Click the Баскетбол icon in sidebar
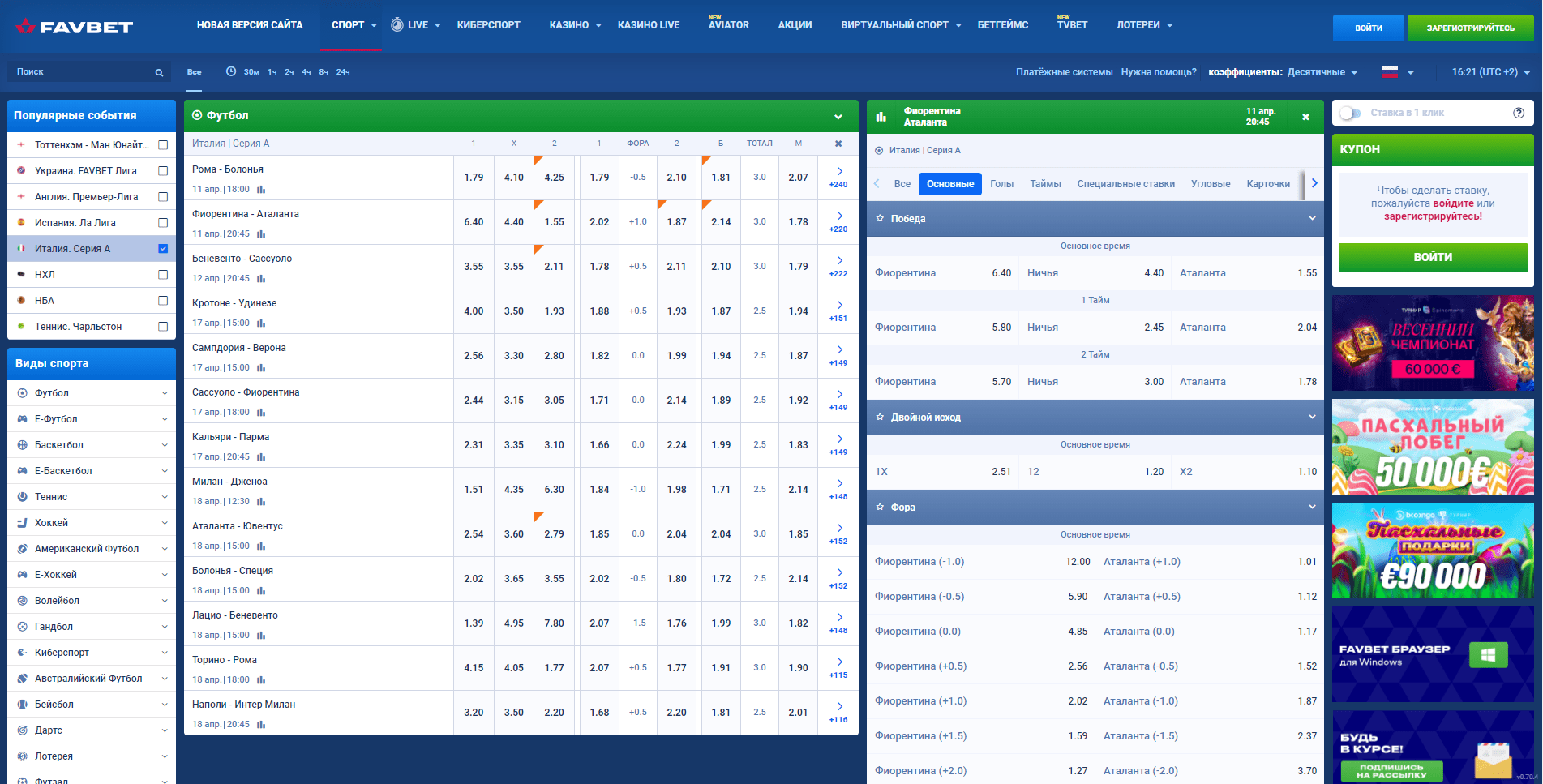 tap(22, 445)
